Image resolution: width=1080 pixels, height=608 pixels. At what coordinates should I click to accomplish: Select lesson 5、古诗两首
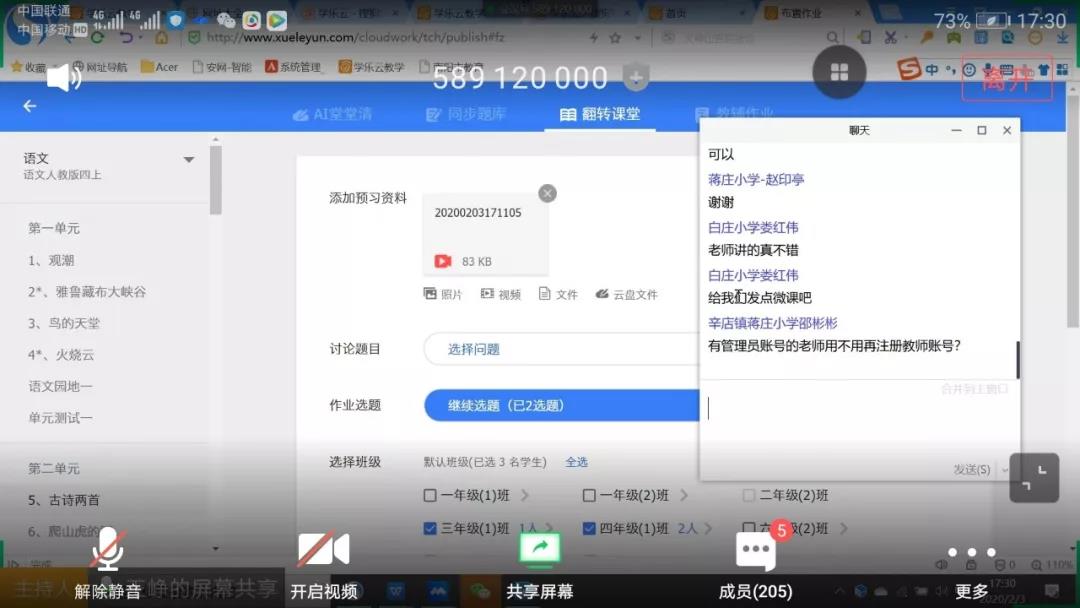click(x=63, y=500)
